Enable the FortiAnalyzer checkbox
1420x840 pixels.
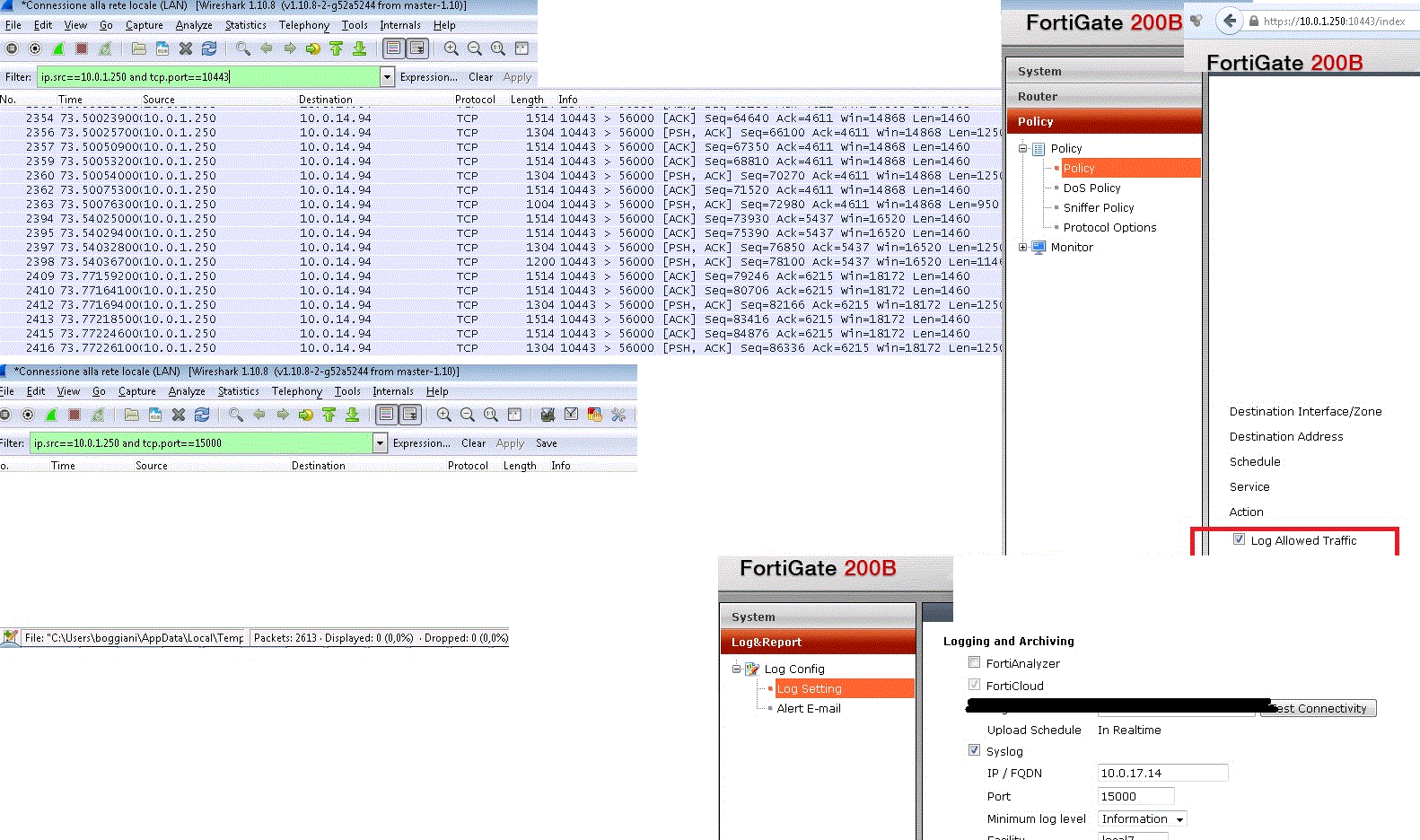pos(974,662)
